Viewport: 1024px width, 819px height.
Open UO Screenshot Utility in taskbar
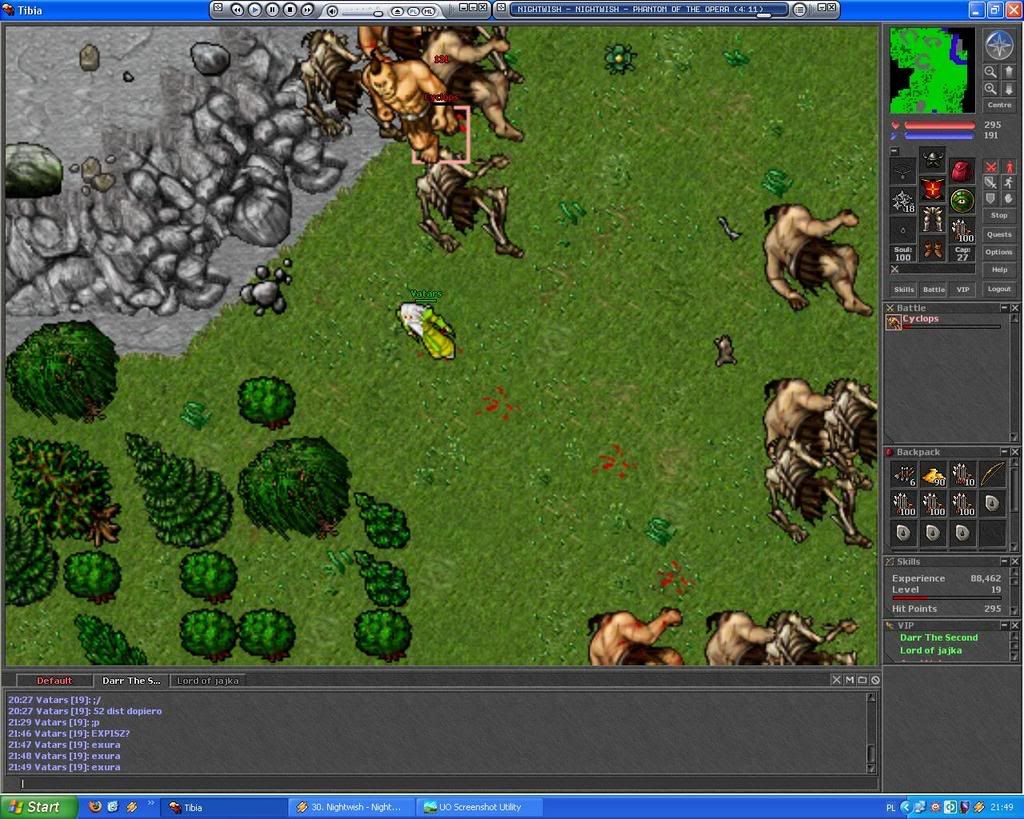pyautogui.click(x=480, y=807)
